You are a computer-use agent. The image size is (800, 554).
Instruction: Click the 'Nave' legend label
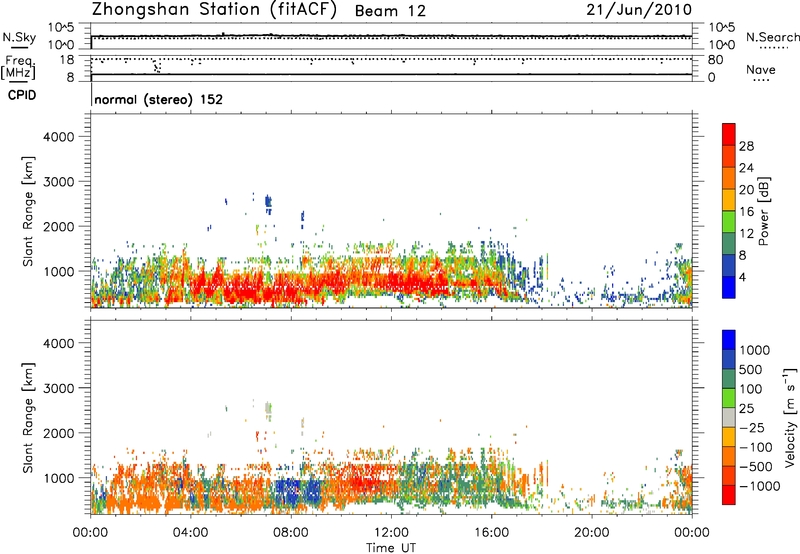[x=761, y=70]
